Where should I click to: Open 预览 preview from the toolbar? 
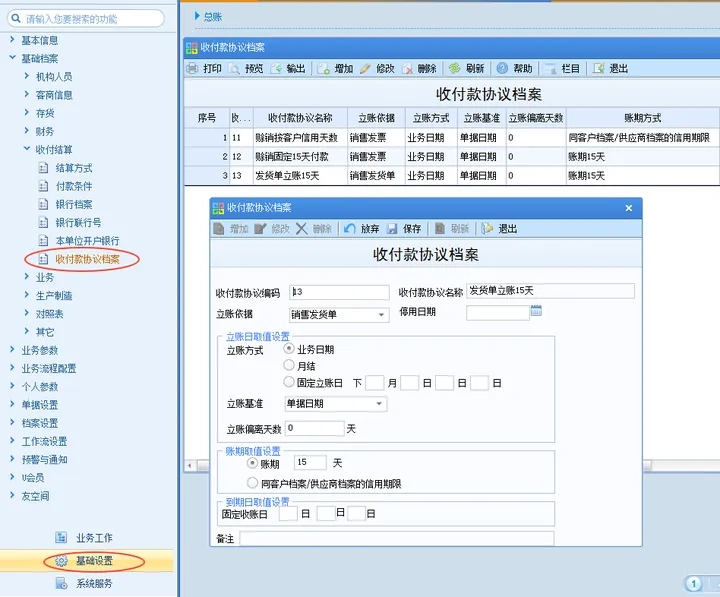click(236, 69)
